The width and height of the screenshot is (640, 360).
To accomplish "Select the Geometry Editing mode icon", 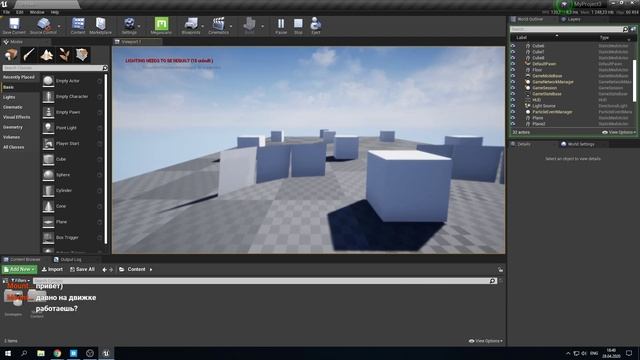I will [82, 55].
